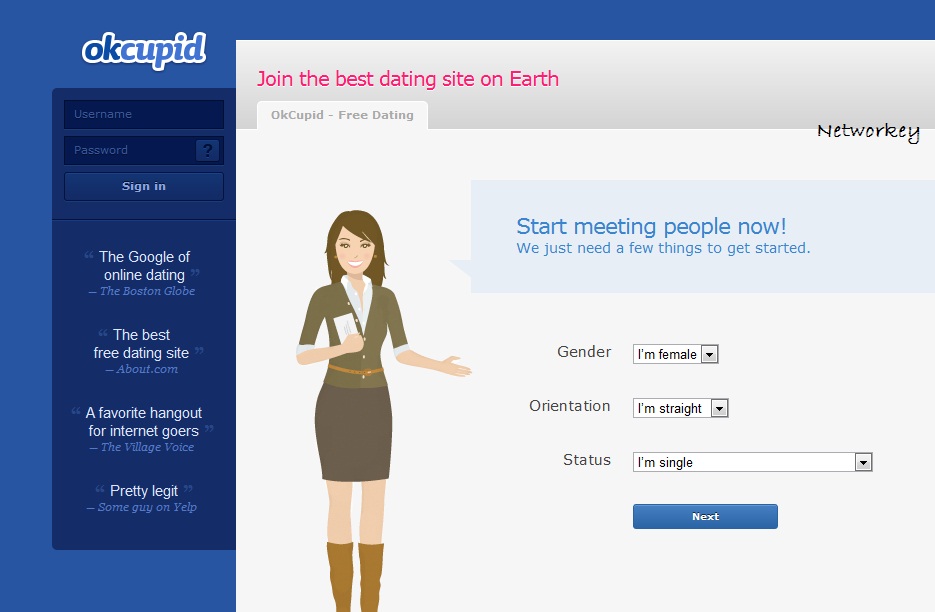Click the Some guy on Yelp attribution
The width and height of the screenshot is (935, 612).
click(142, 507)
